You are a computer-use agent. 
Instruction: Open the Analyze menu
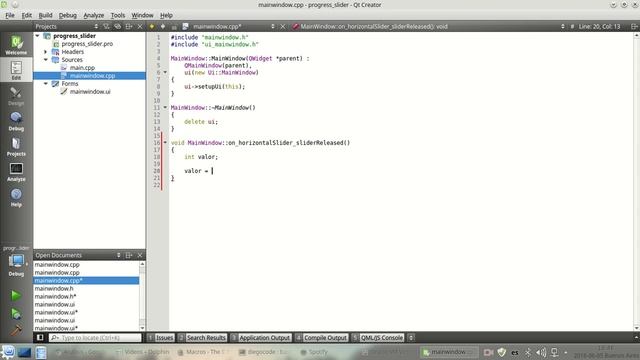point(93,15)
